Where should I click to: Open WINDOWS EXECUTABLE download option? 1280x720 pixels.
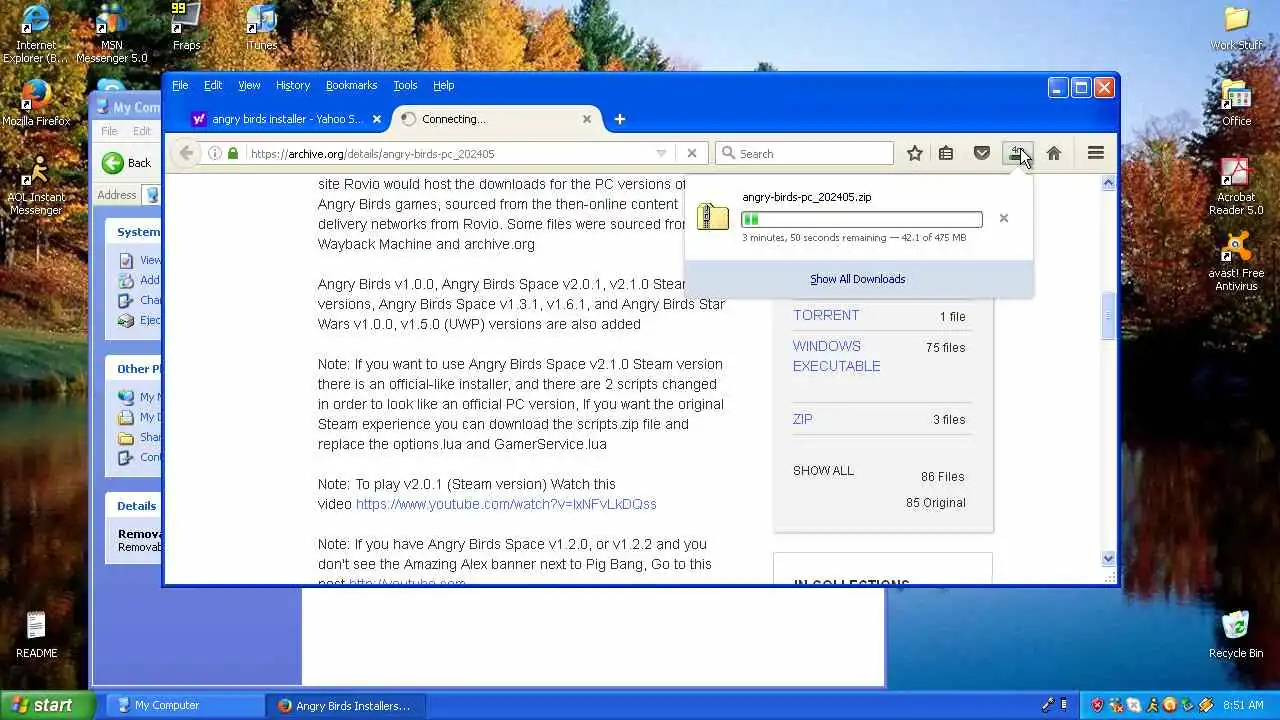[837, 356]
